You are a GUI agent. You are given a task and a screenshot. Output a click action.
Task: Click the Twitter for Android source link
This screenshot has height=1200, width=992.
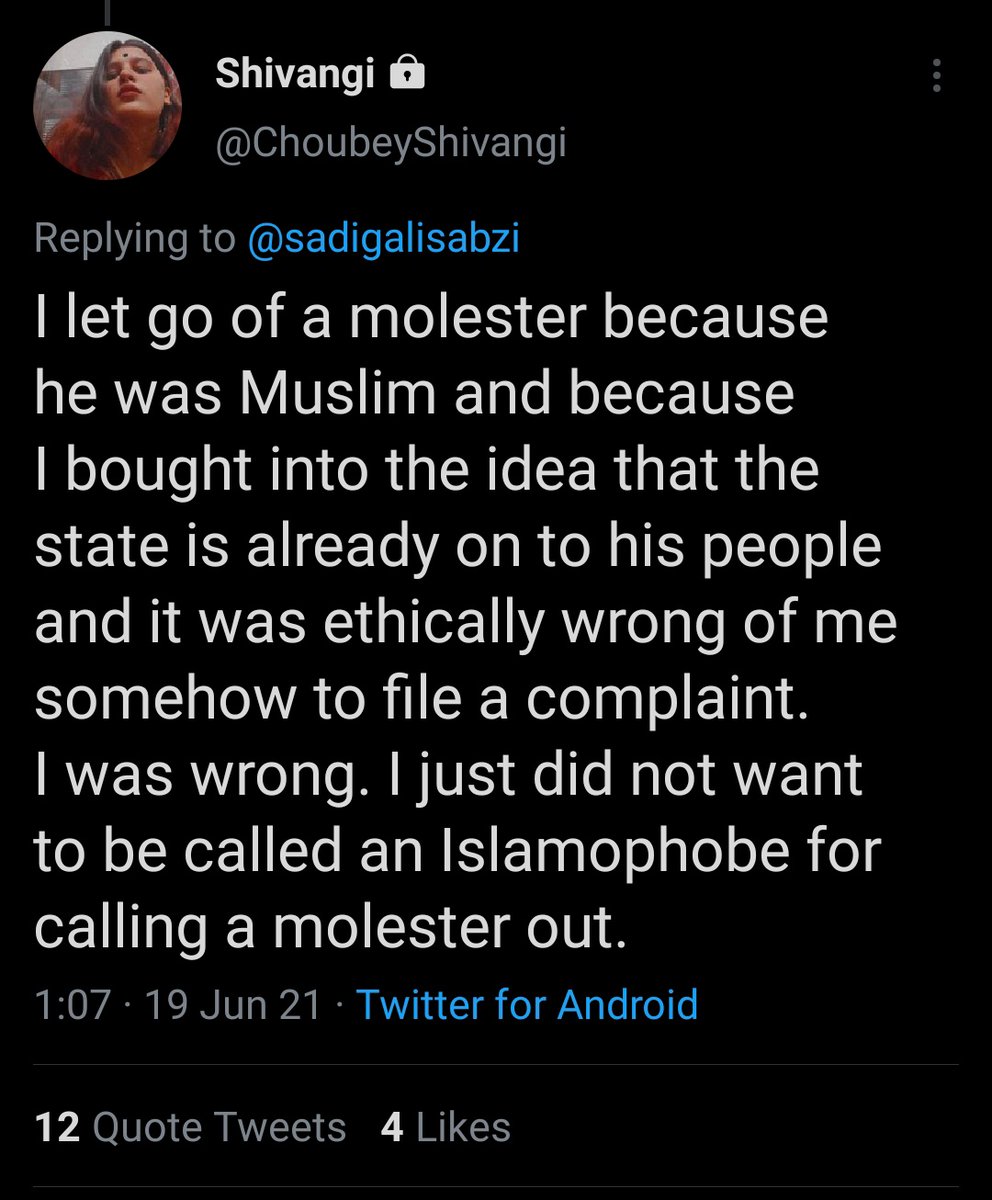(527, 1004)
